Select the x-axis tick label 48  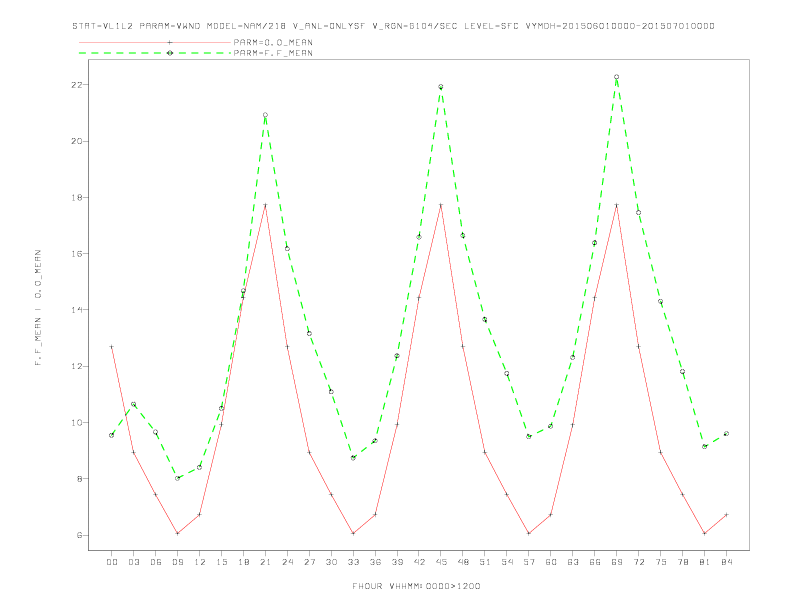[463, 562]
